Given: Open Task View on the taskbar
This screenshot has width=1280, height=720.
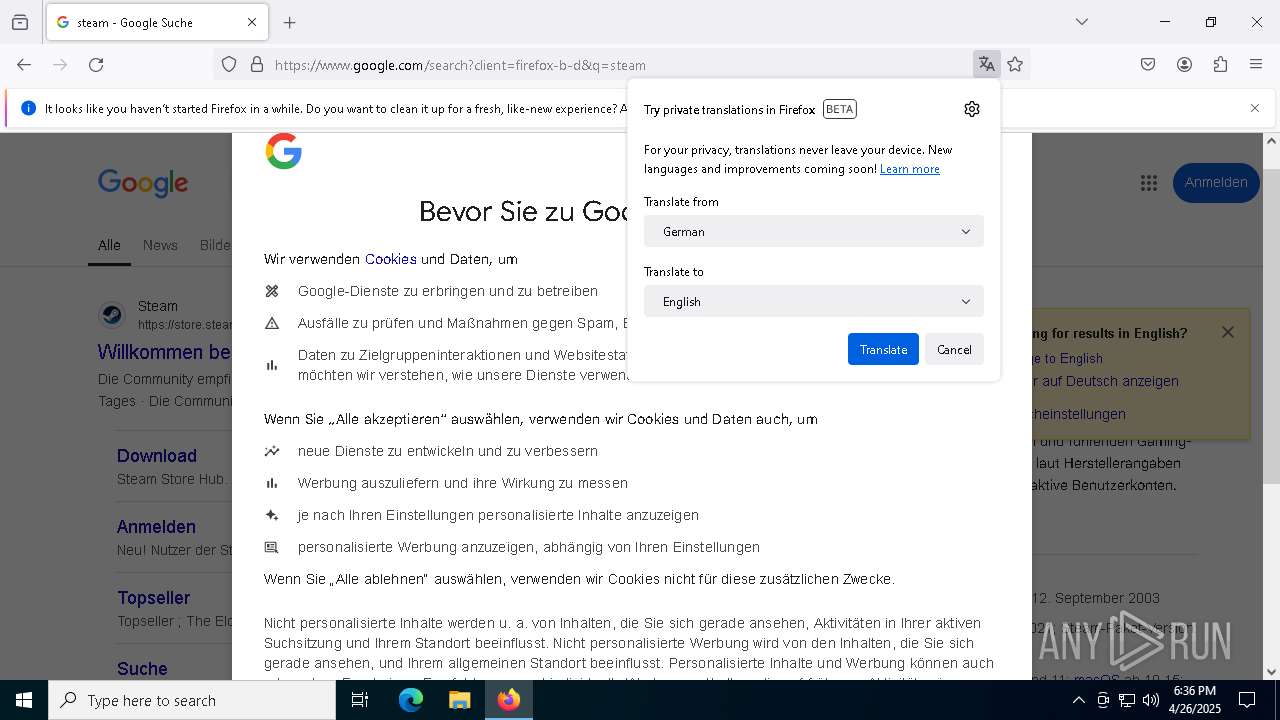Looking at the screenshot, I should point(360,700).
